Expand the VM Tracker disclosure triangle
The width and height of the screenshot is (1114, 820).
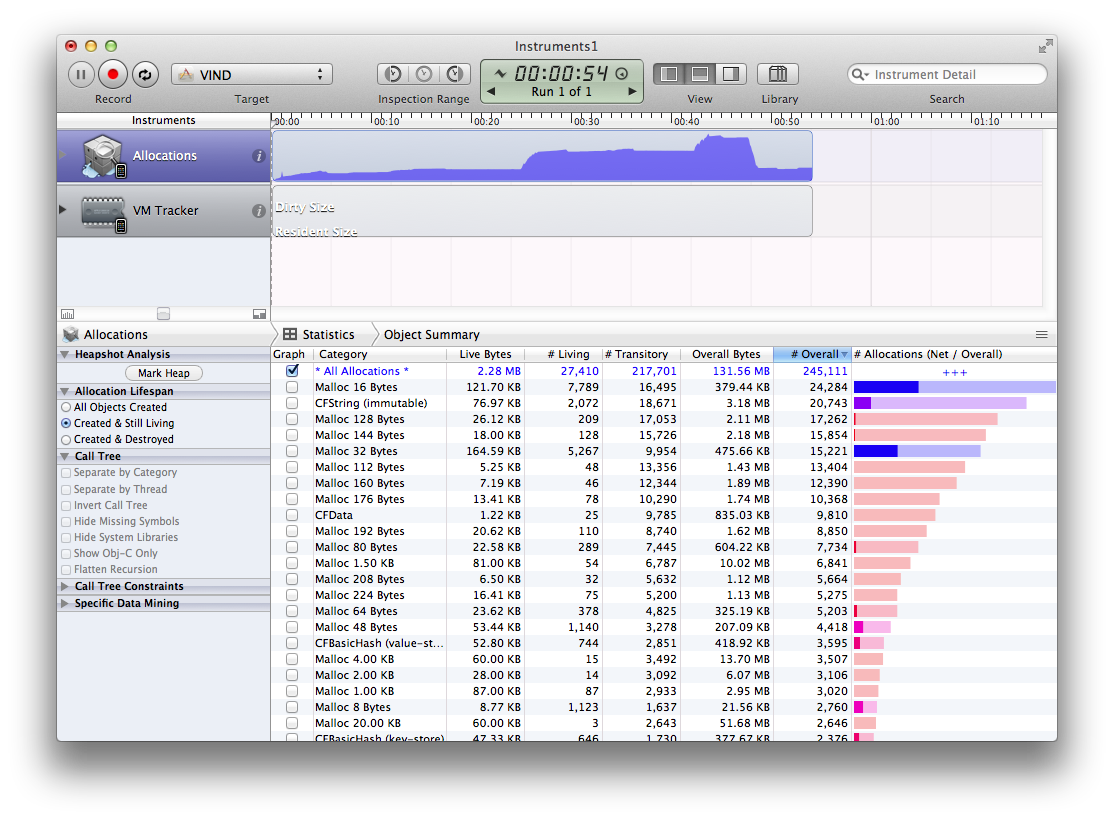point(63,210)
